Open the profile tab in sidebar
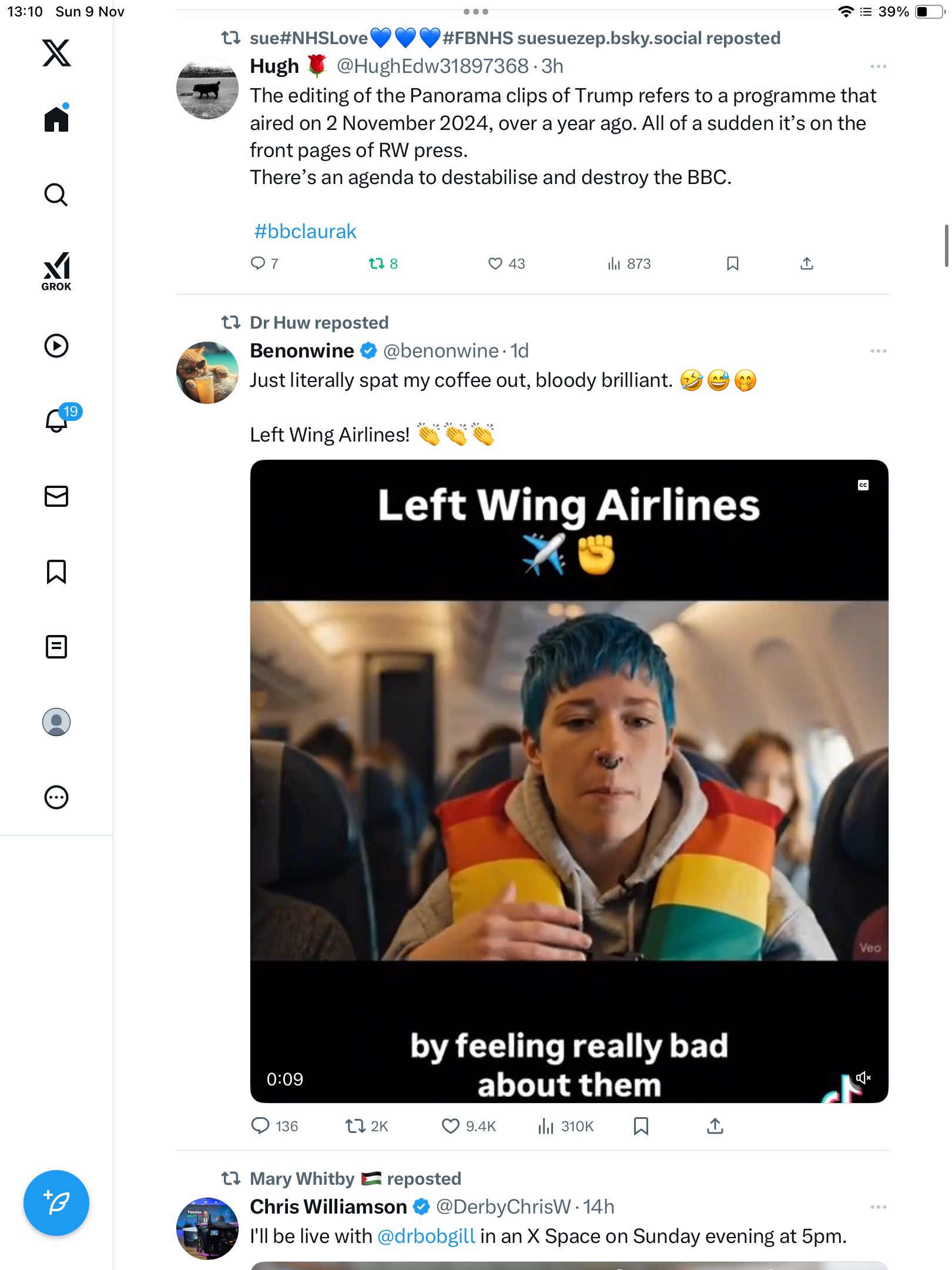The width and height of the screenshot is (952, 1270). click(x=56, y=722)
